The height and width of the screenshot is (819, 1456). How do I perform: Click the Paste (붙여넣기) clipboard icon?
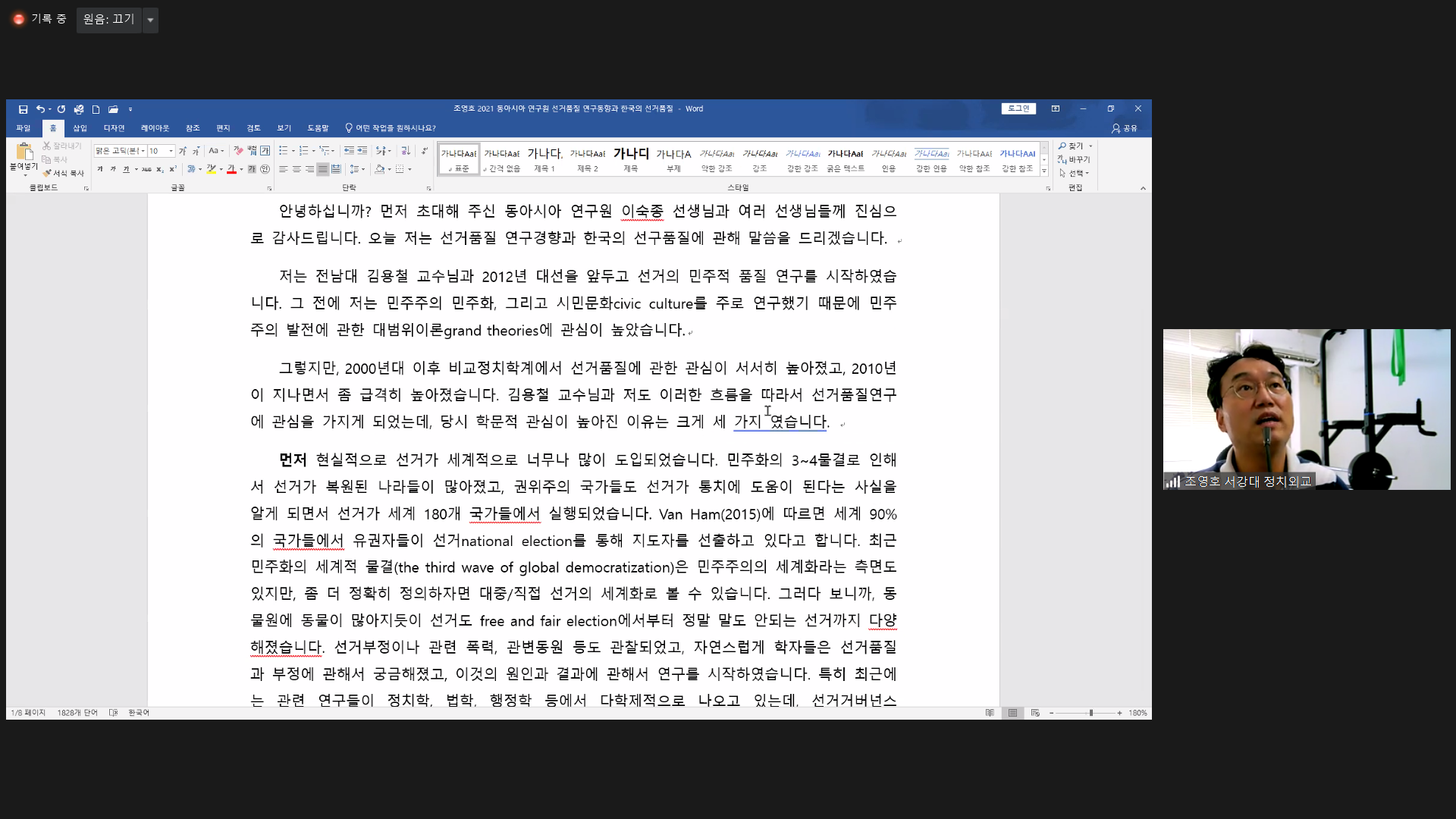pos(24,152)
